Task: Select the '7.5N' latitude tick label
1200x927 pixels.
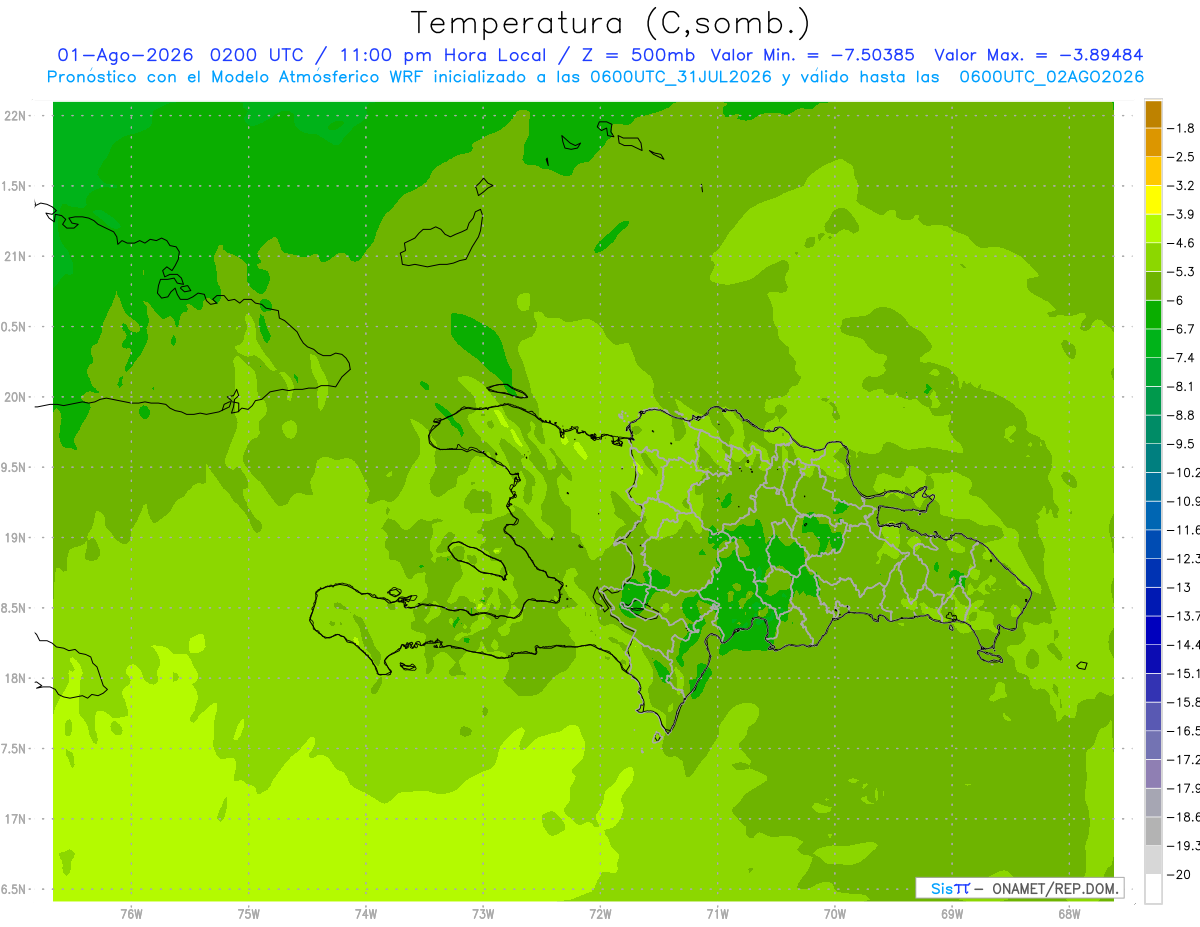Action: click(15, 749)
